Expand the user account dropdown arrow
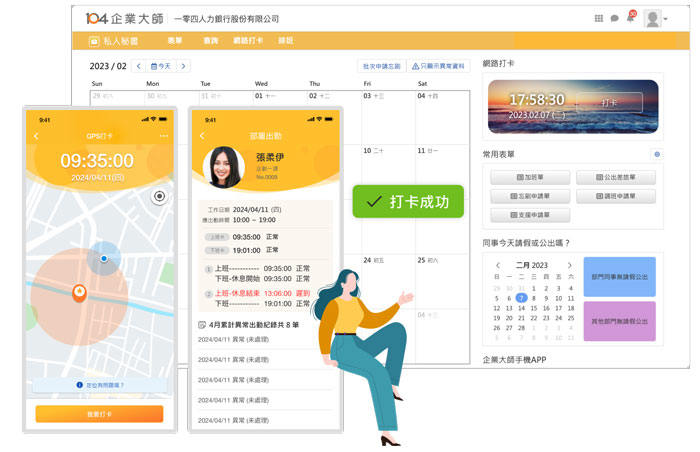This screenshot has height=452, width=700. point(665,19)
